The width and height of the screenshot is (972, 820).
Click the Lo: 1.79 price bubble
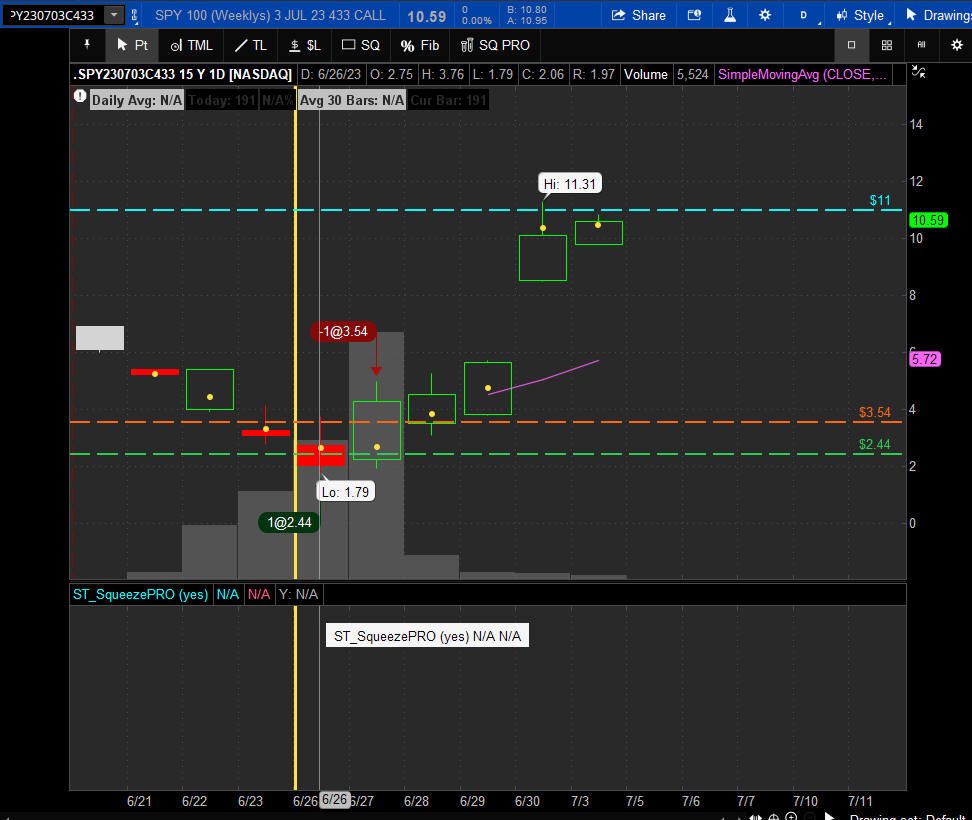(x=345, y=492)
